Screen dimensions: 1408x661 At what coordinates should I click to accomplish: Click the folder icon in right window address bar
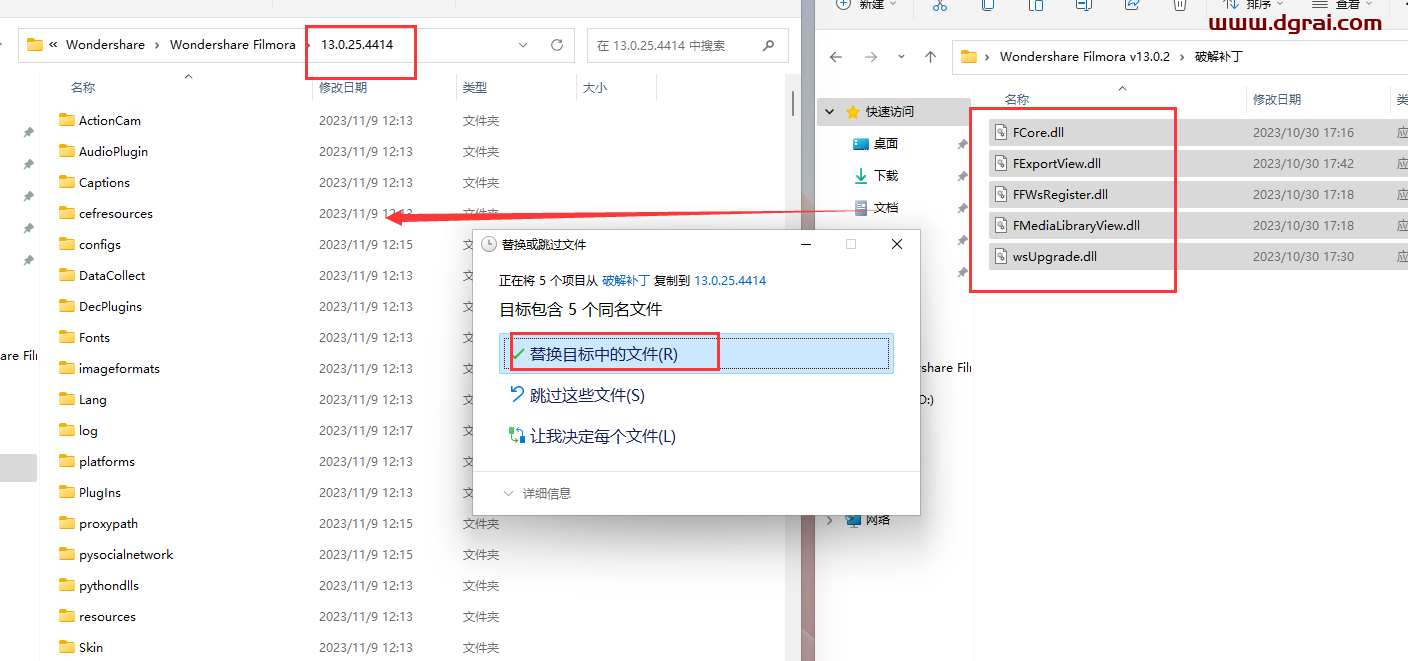[x=969, y=57]
